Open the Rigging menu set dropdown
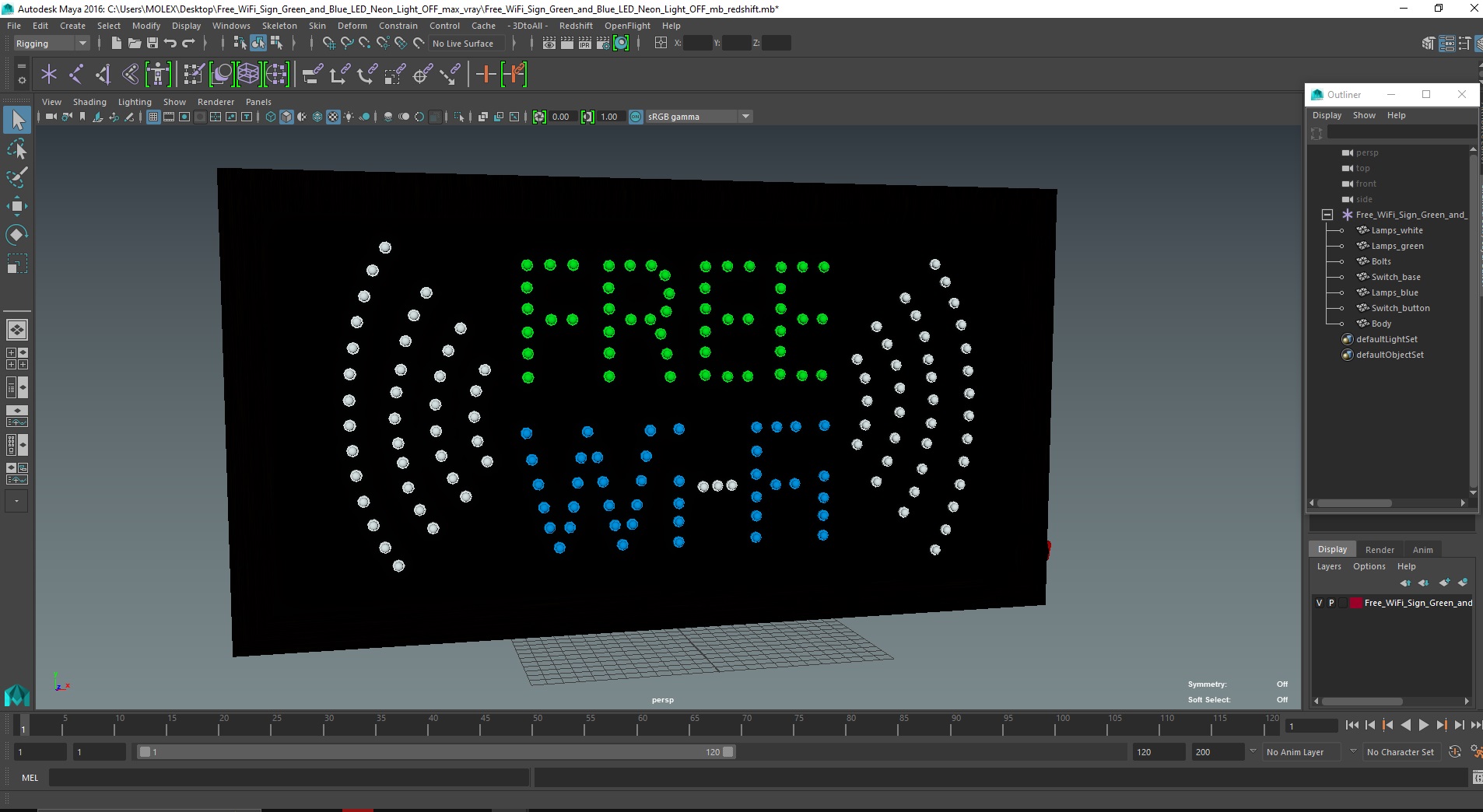1483x812 pixels. (51, 44)
